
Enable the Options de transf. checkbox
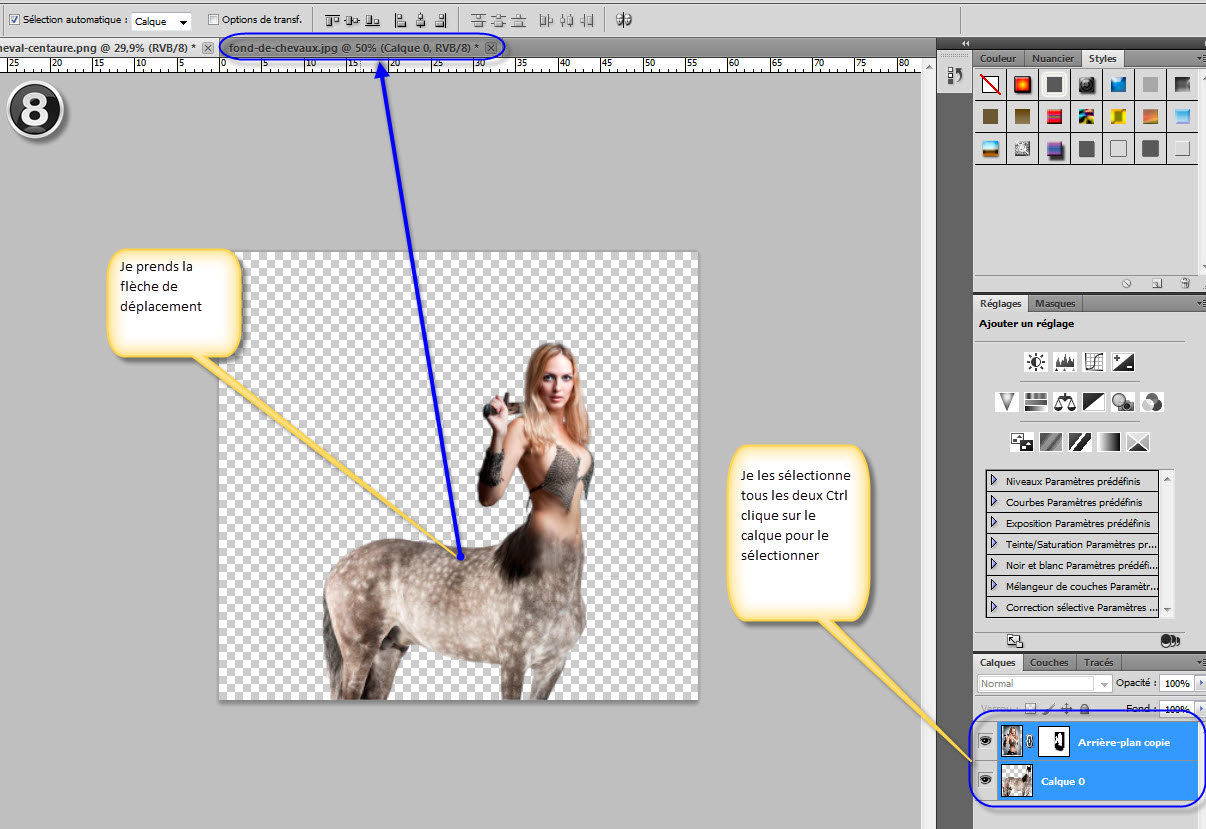[213, 20]
